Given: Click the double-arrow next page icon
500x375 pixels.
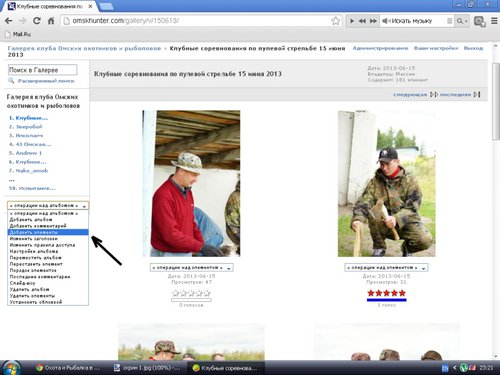Looking at the screenshot, I should [434, 95].
